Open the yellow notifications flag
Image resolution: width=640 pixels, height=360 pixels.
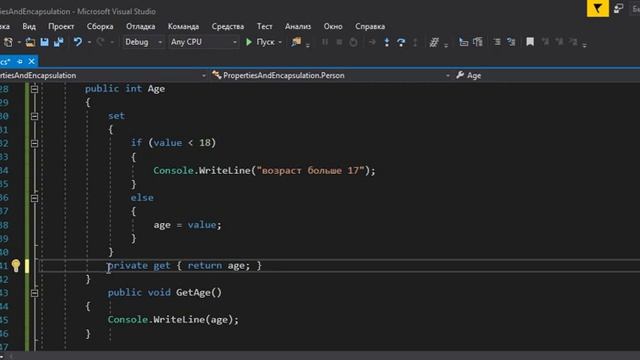(598, 9)
